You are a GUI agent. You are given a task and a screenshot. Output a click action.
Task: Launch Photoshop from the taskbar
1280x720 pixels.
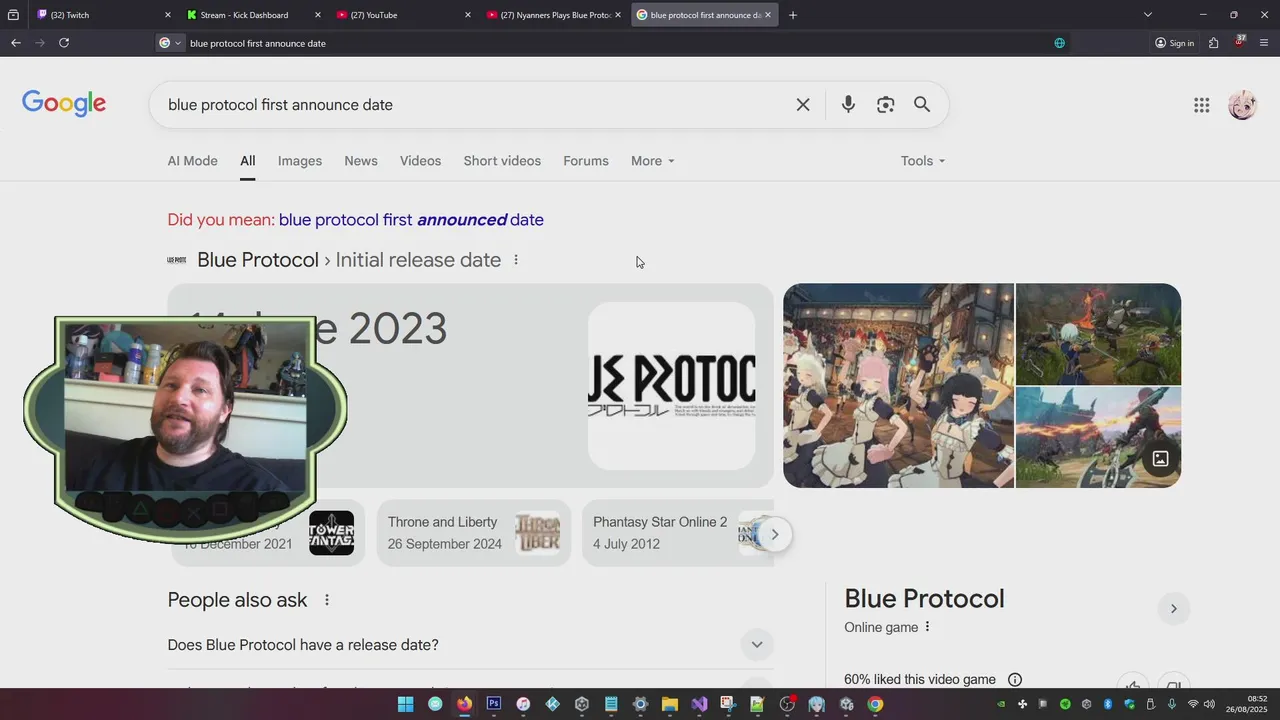(493, 704)
